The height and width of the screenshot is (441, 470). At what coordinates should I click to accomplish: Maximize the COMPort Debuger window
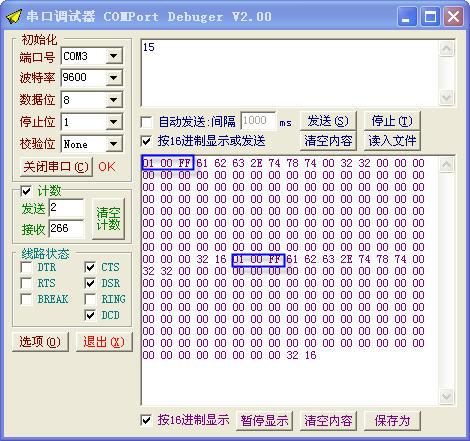click(430, 16)
